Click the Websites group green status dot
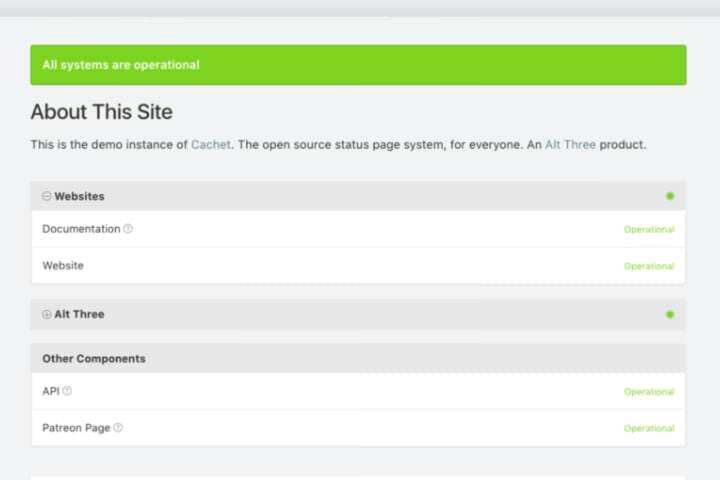720x480 pixels. (x=670, y=196)
